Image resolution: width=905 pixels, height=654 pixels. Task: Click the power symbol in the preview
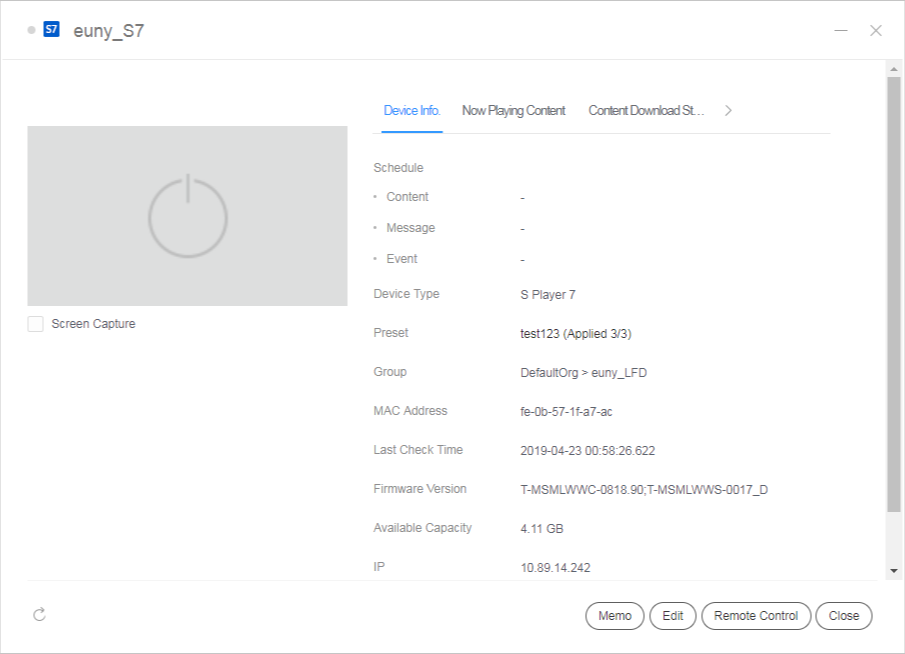pyautogui.click(x=188, y=216)
